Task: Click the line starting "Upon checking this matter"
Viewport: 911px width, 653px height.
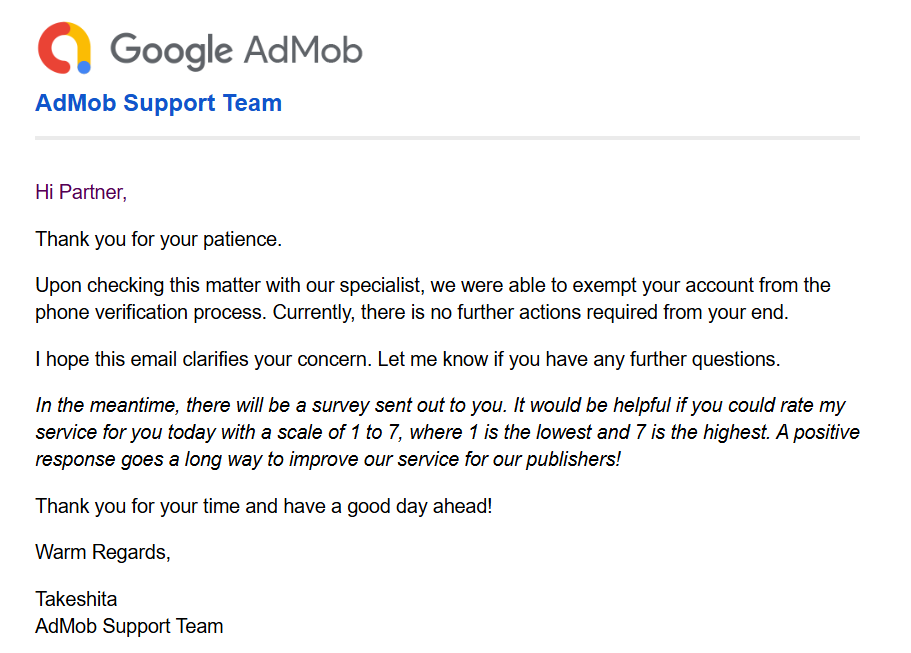Action: tap(432, 286)
